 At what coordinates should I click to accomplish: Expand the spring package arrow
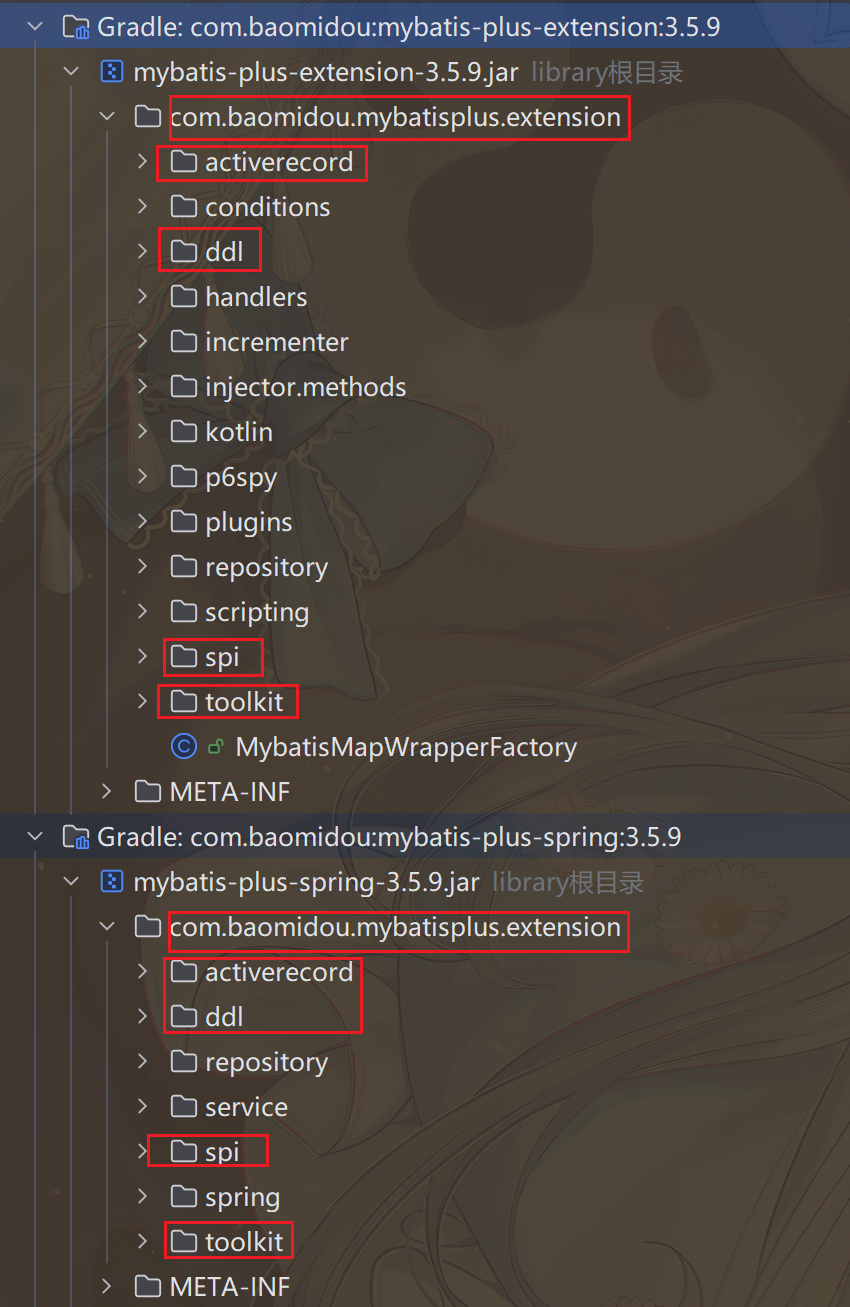(x=143, y=1197)
